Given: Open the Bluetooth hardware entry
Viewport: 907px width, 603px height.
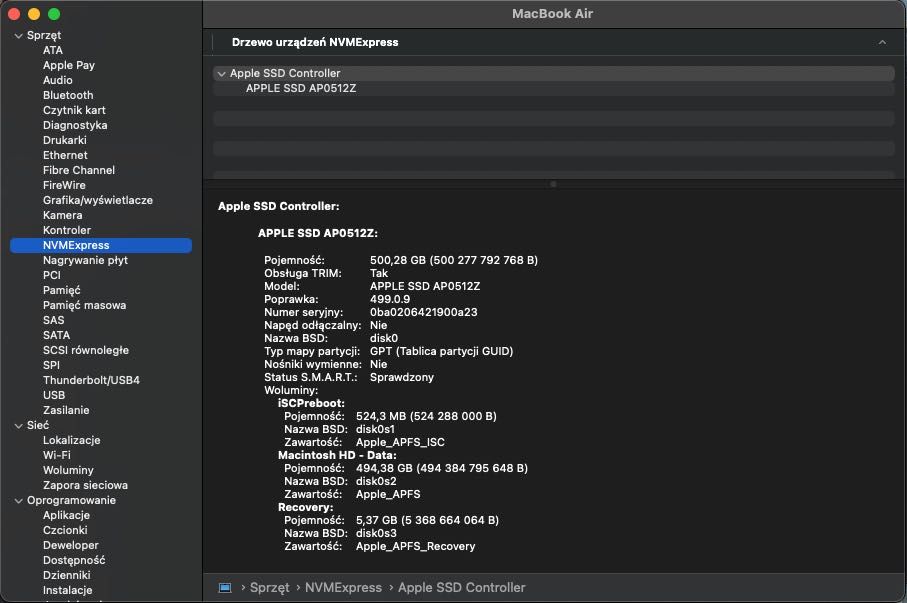Looking at the screenshot, I should point(68,95).
